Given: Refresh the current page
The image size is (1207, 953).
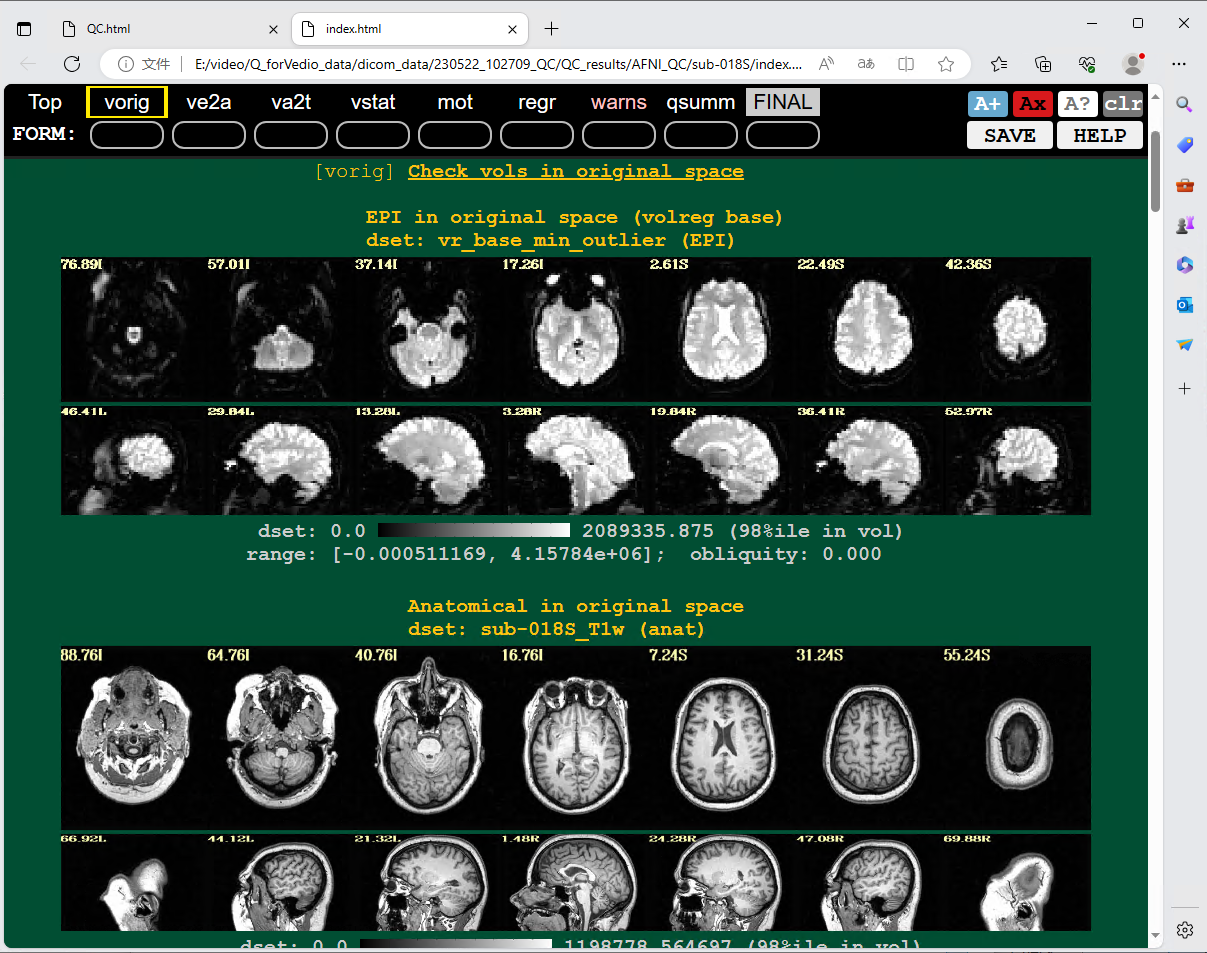Looking at the screenshot, I should tap(72, 64).
